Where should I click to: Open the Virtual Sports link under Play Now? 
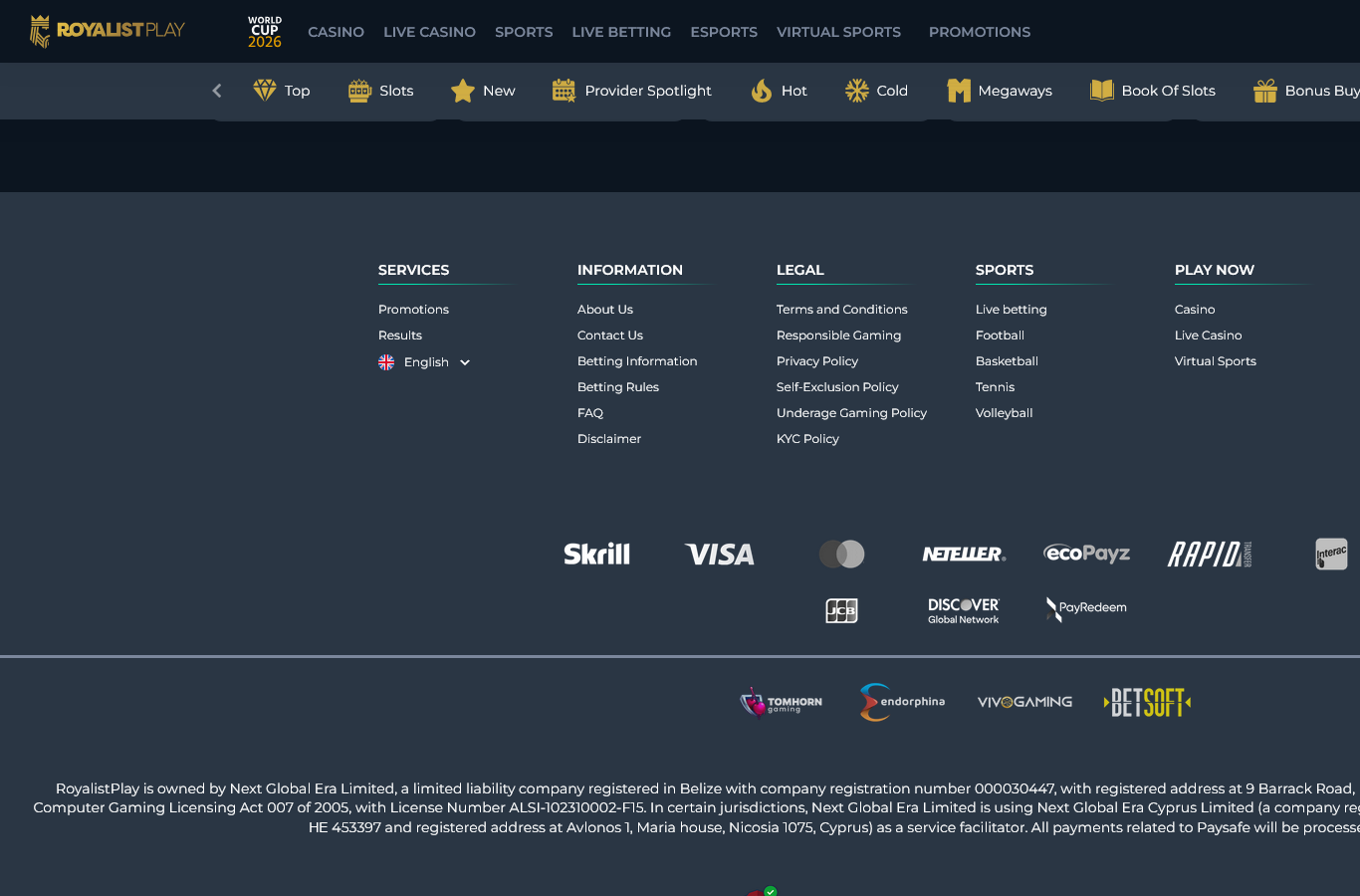(x=1216, y=361)
